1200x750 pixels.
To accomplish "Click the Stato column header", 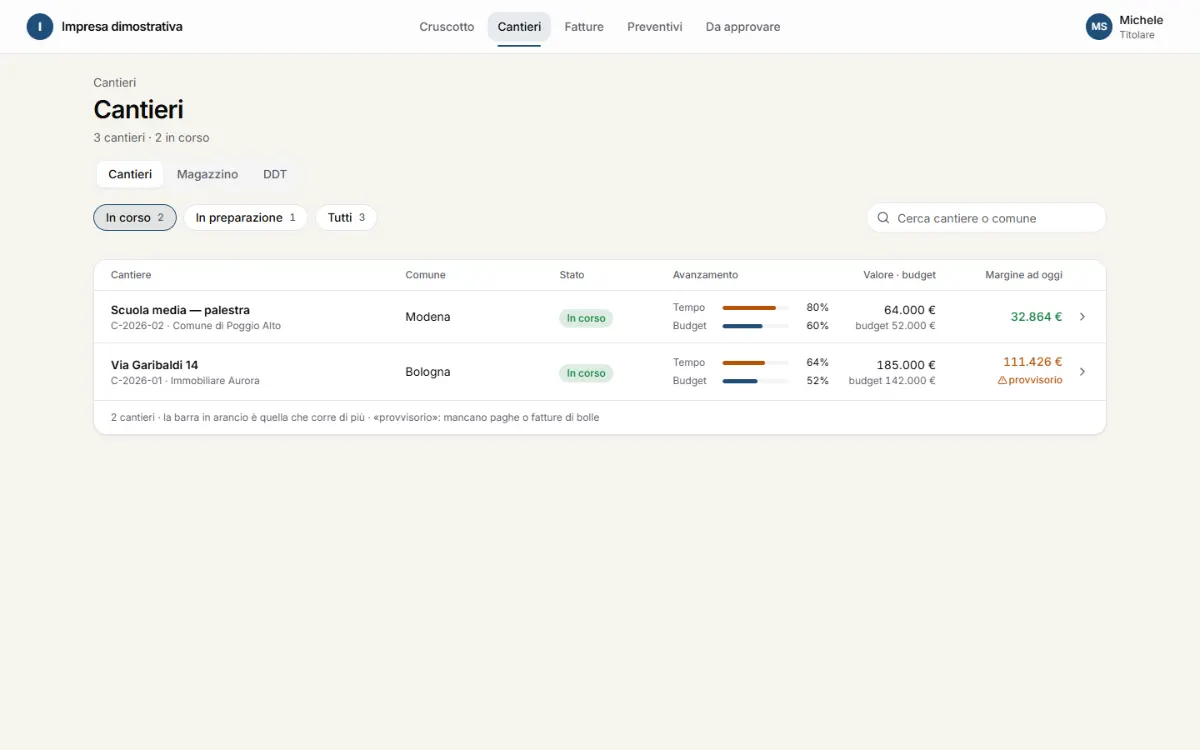I will (x=572, y=275).
